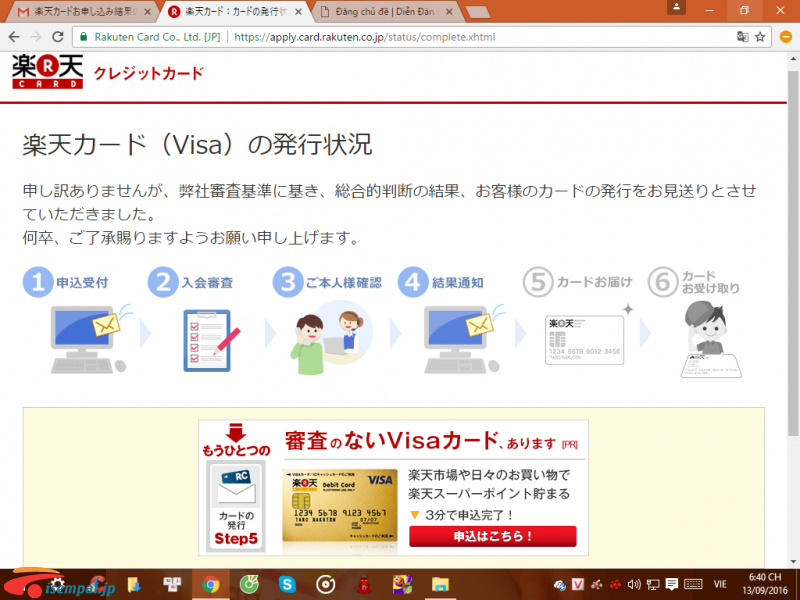The height and width of the screenshot is (600, 800).
Task: Open the translate page icon
Action: tap(742, 37)
